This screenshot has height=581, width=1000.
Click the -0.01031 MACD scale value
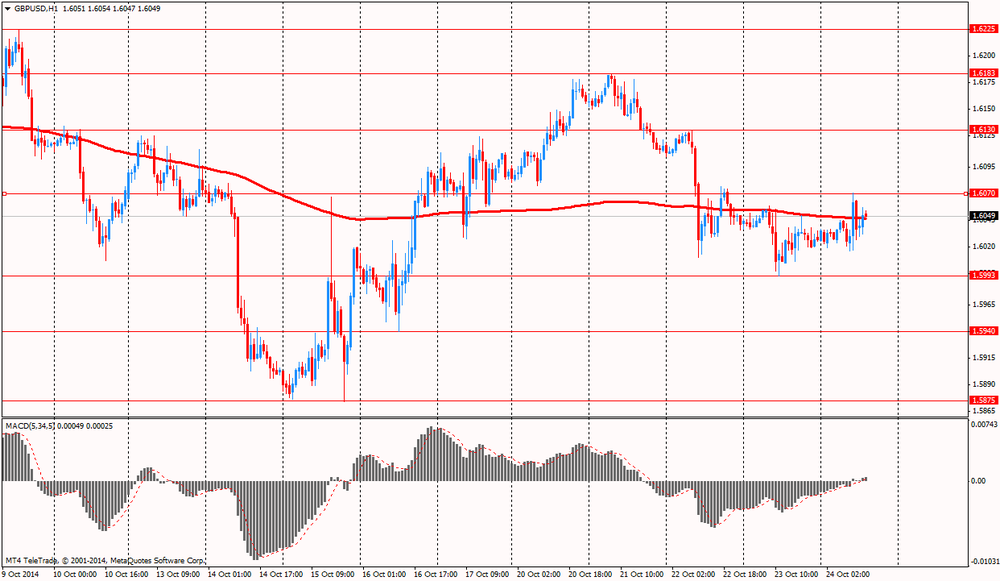click(x=985, y=561)
